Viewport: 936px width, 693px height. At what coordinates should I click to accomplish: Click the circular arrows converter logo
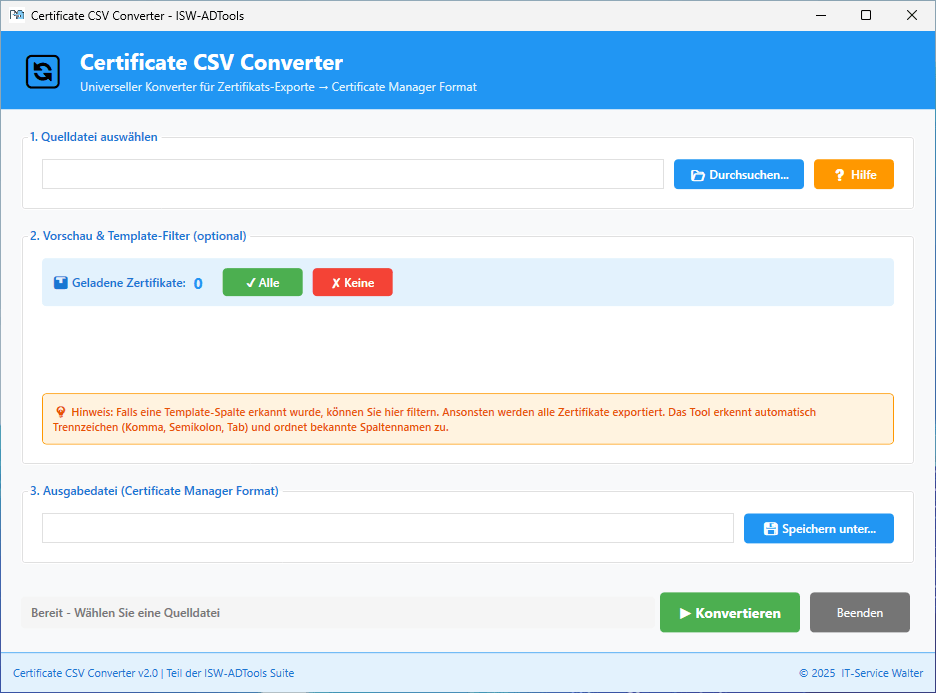tap(43, 71)
